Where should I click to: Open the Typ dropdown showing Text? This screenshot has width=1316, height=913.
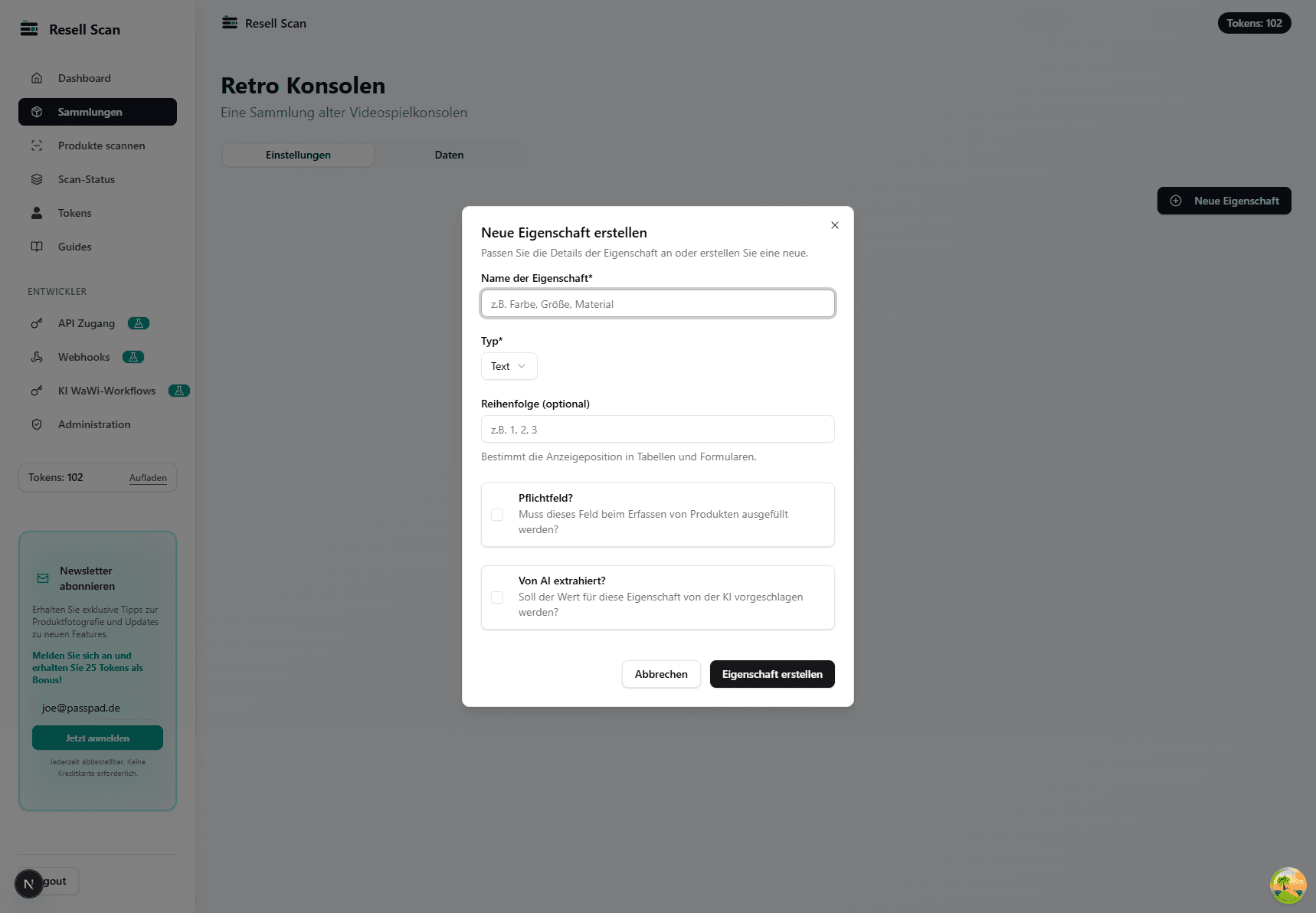tap(509, 366)
